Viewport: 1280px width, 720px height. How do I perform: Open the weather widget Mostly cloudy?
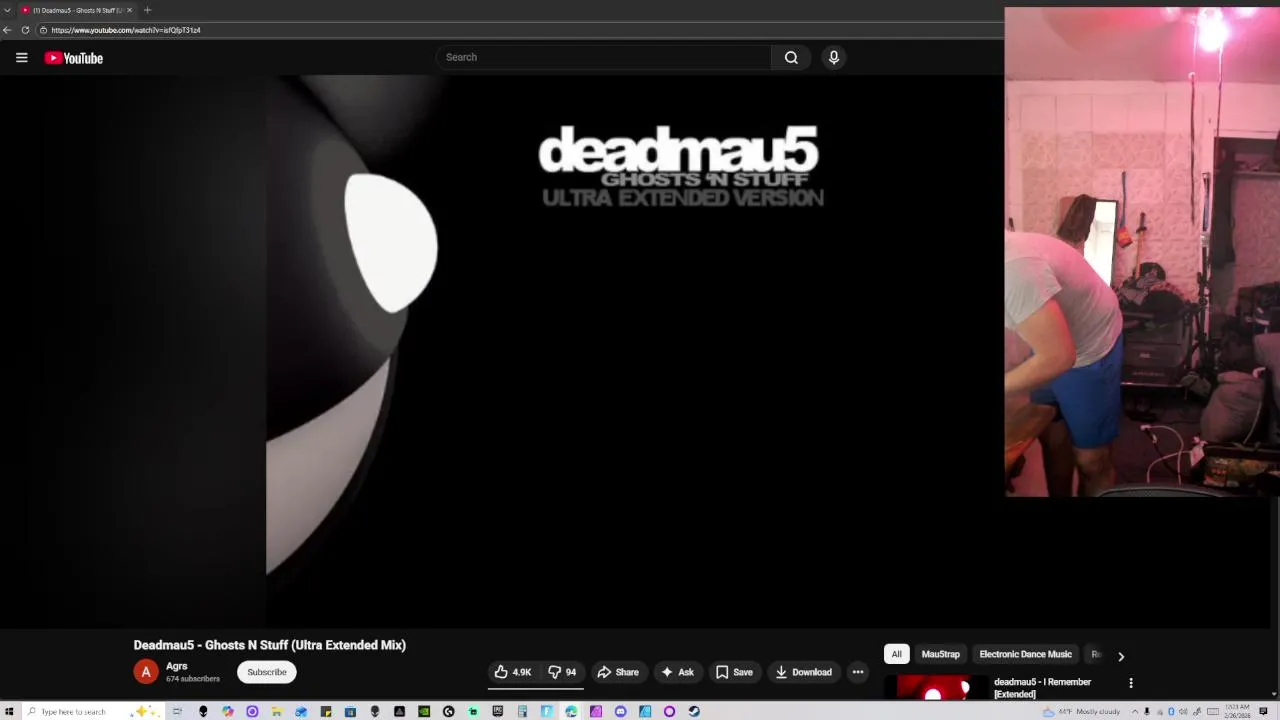tap(1081, 711)
